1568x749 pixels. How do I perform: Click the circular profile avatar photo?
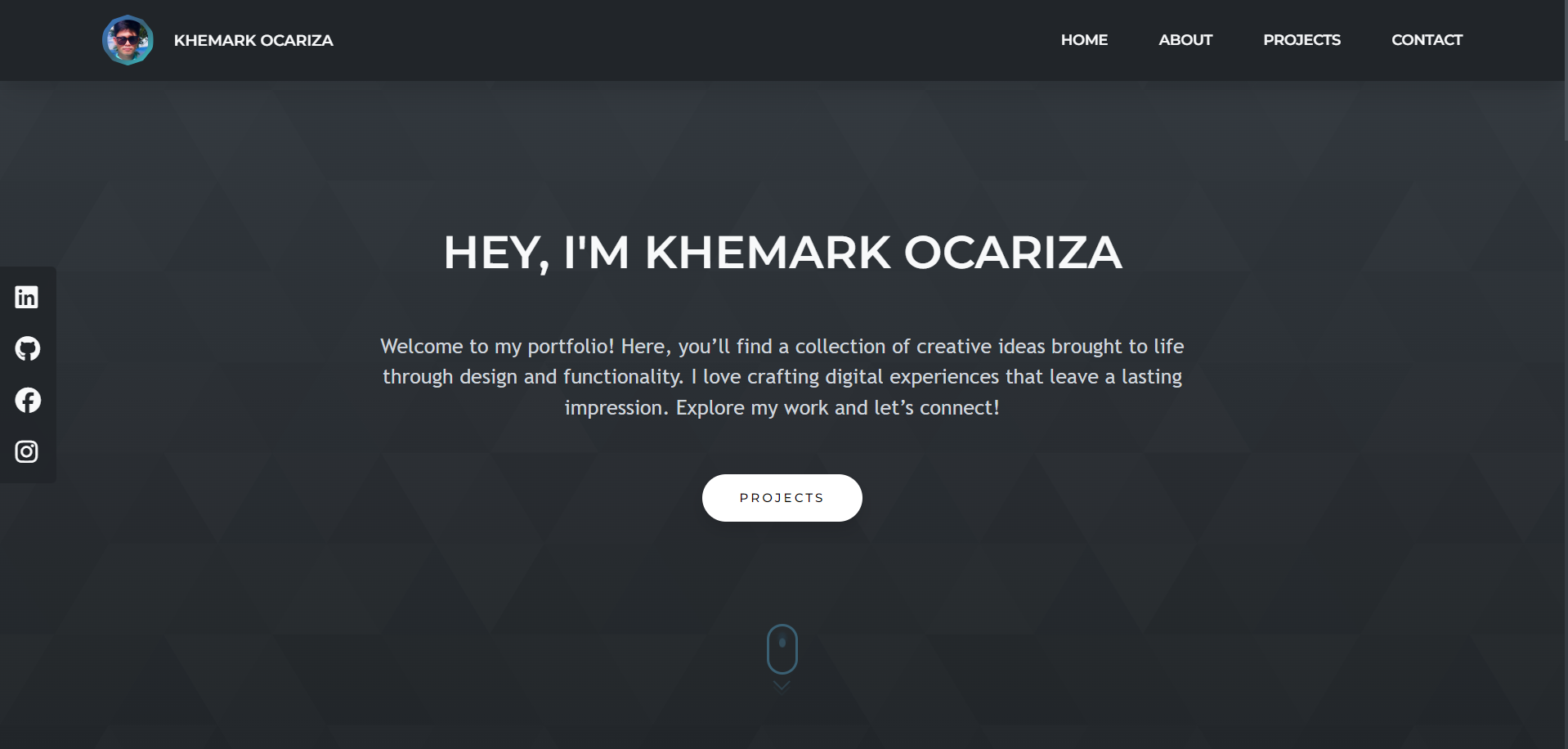tap(128, 40)
